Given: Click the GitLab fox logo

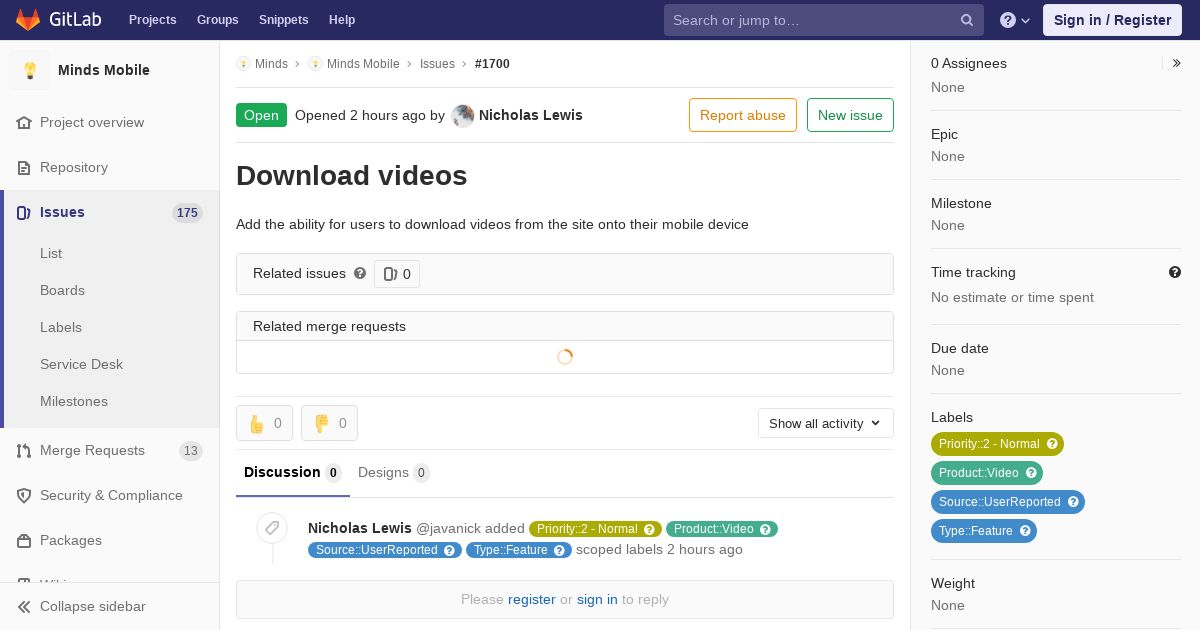Looking at the screenshot, I should point(28,19).
